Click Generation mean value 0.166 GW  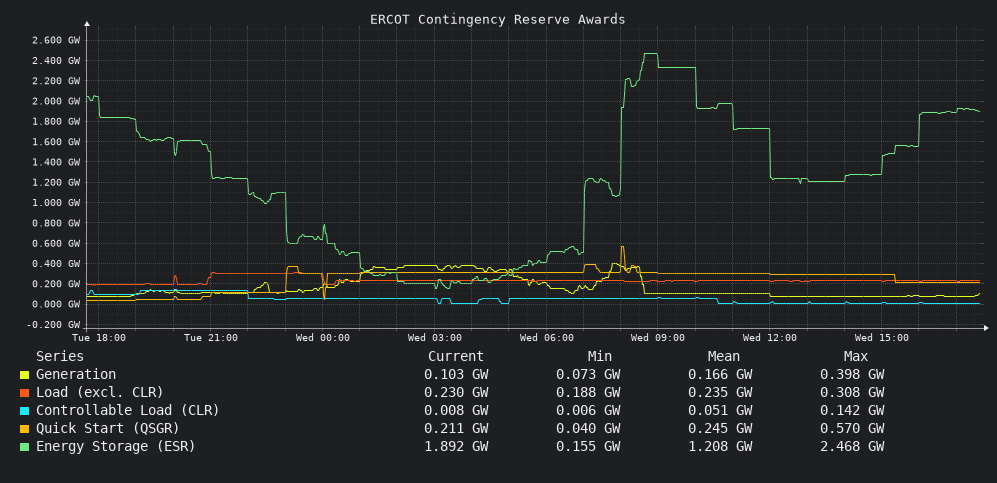pos(720,375)
